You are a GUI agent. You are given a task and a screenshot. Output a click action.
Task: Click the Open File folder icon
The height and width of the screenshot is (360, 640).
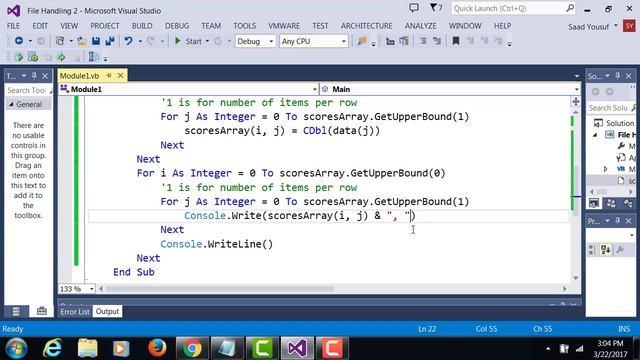pos(82,41)
